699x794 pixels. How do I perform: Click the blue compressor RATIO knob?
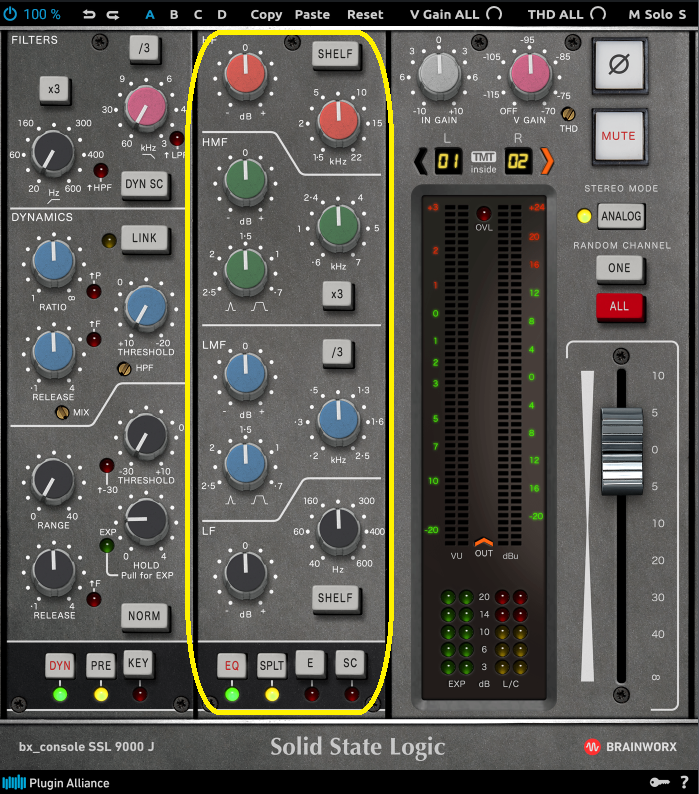53,262
